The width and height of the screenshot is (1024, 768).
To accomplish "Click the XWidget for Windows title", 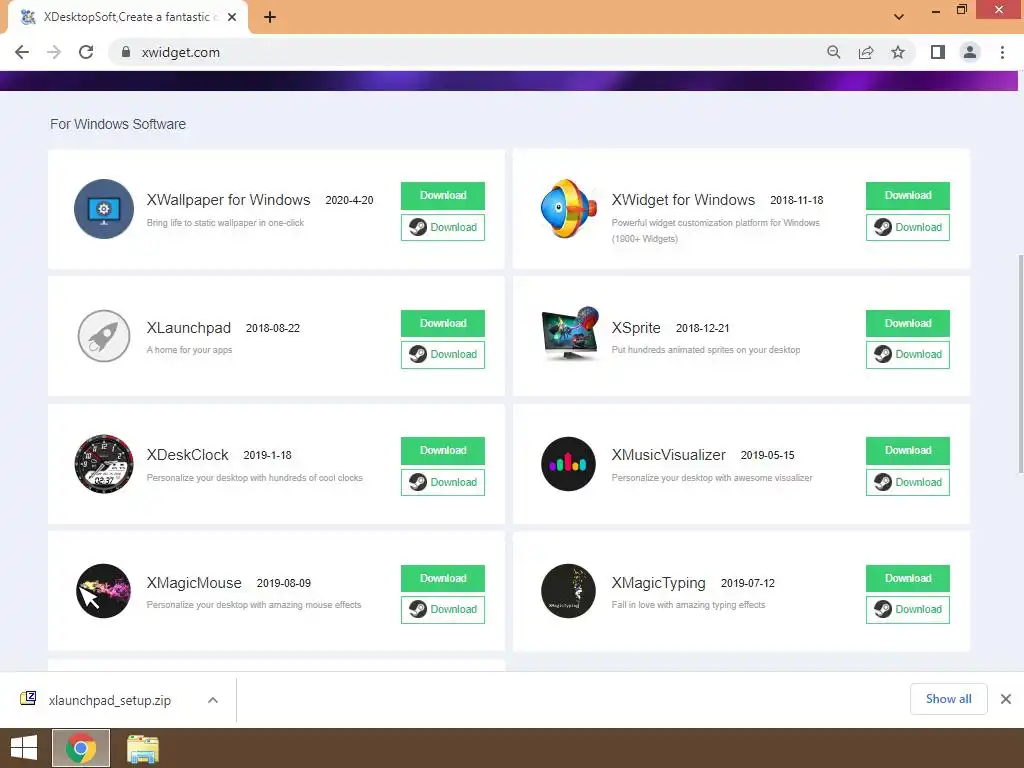I will (683, 200).
